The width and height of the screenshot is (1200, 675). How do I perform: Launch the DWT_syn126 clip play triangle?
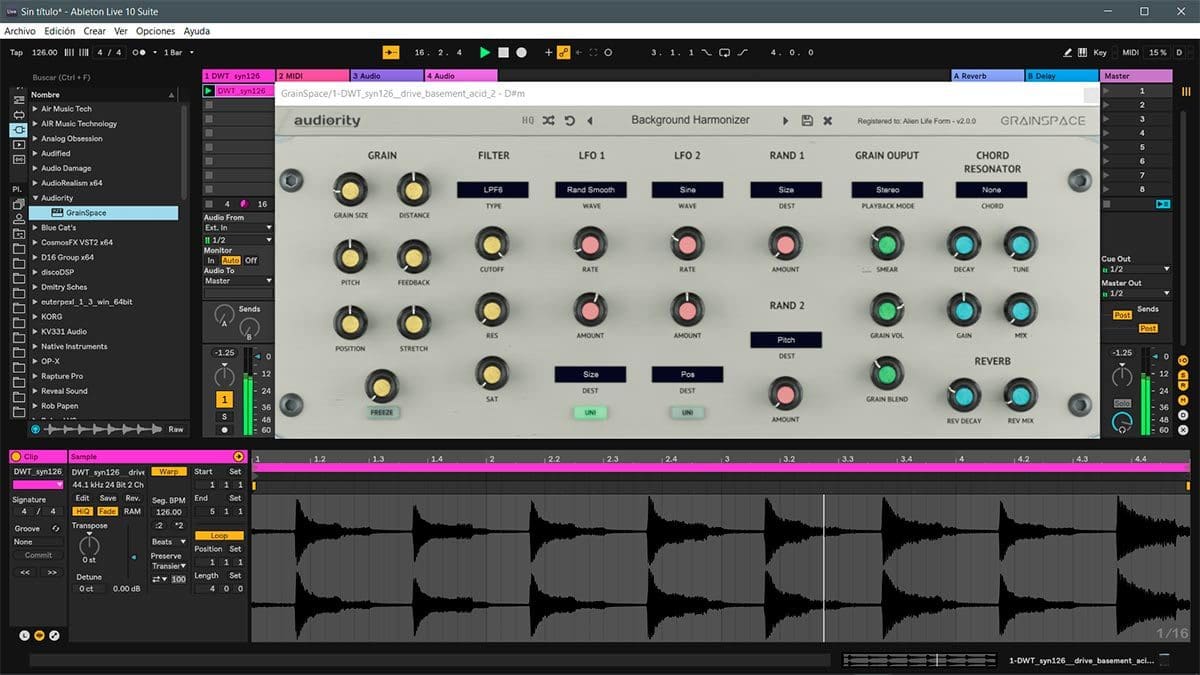pyautogui.click(x=209, y=90)
